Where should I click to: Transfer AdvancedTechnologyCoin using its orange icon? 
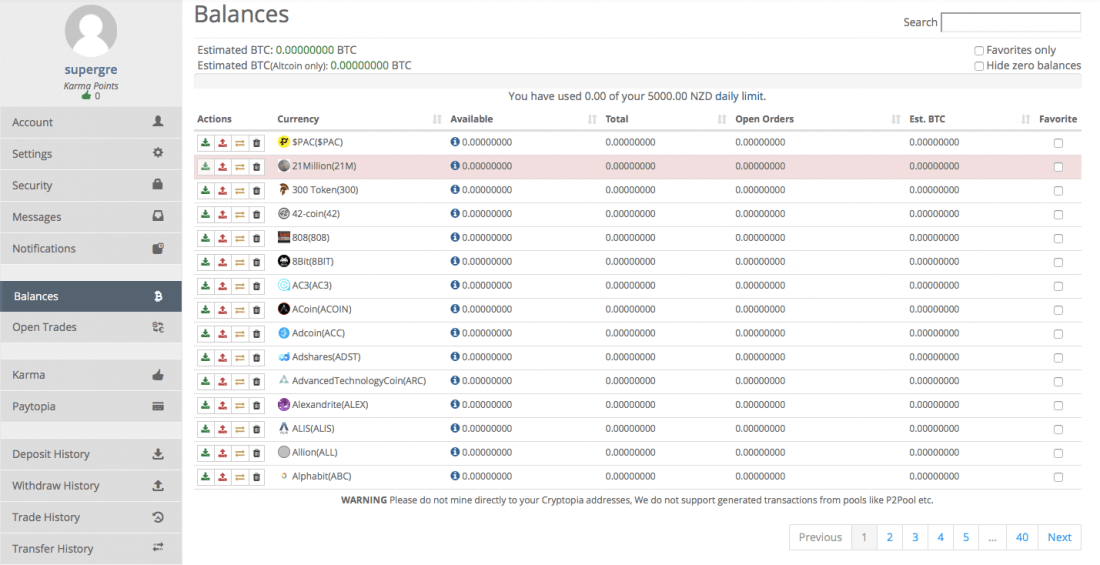tap(239, 381)
